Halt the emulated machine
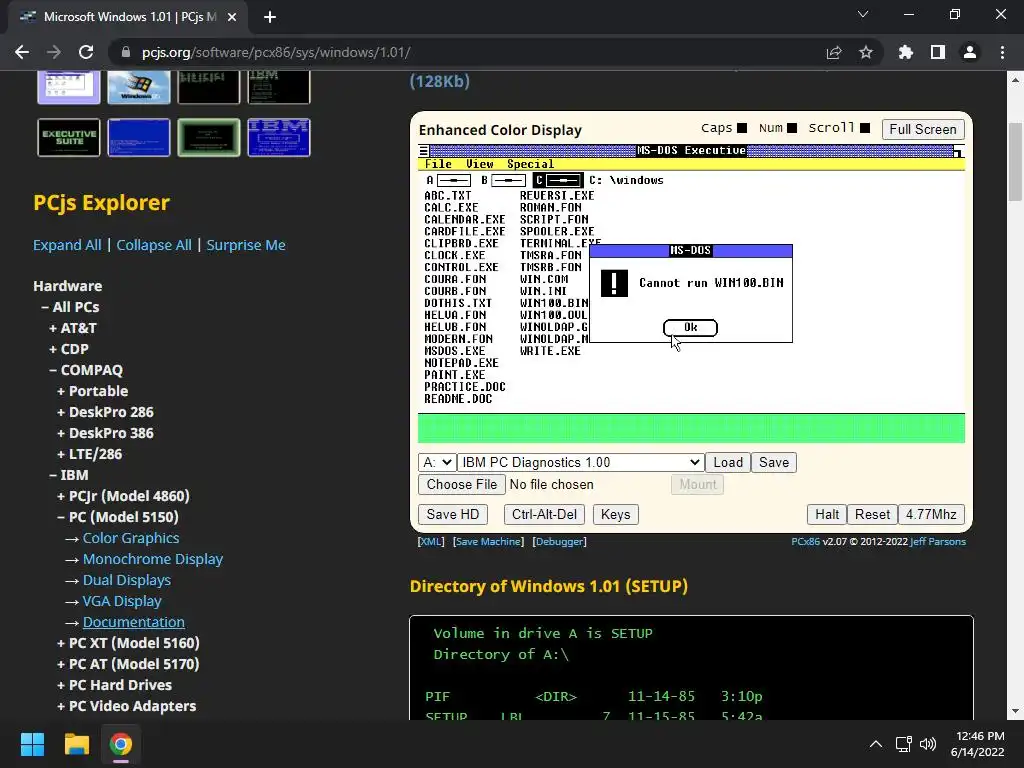The width and height of the screenshot is (1024, 768). click(827, 515)
